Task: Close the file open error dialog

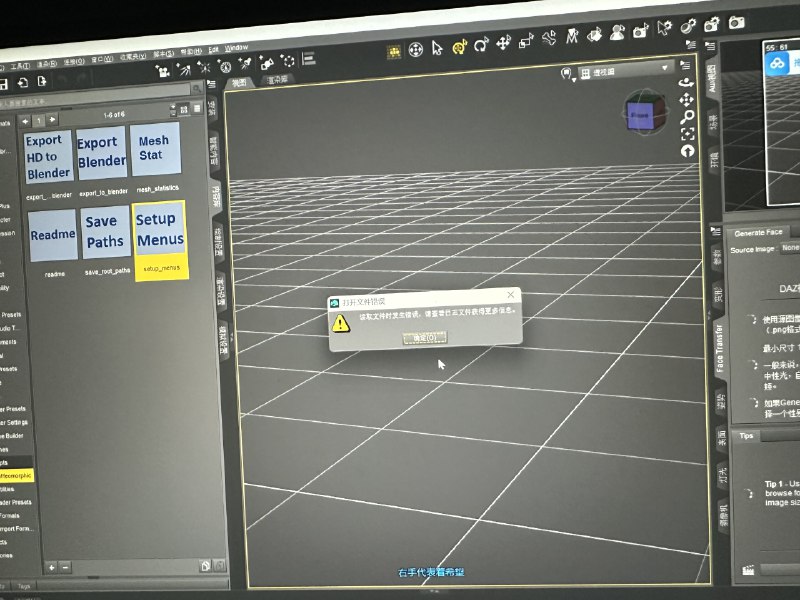Action: click(511, 296)
